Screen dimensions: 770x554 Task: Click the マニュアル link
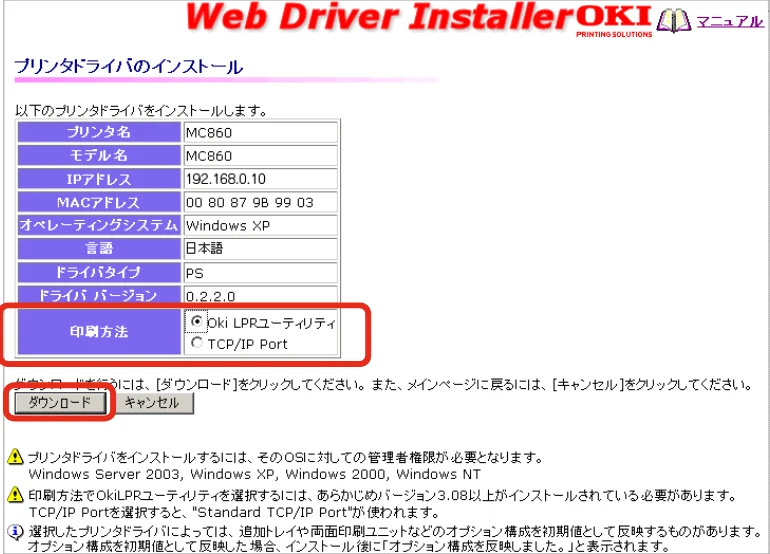pos(729,22)
